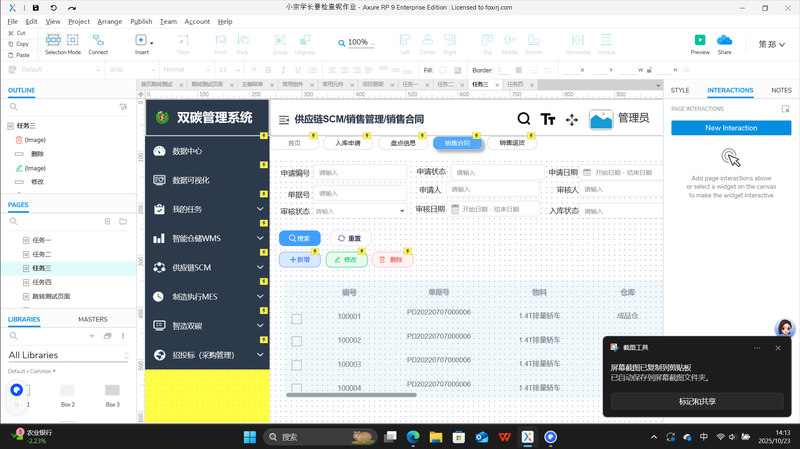800x449 pixels.
Task: Select page 任务二 in Pages tree
Action: (x=41, y=254)
